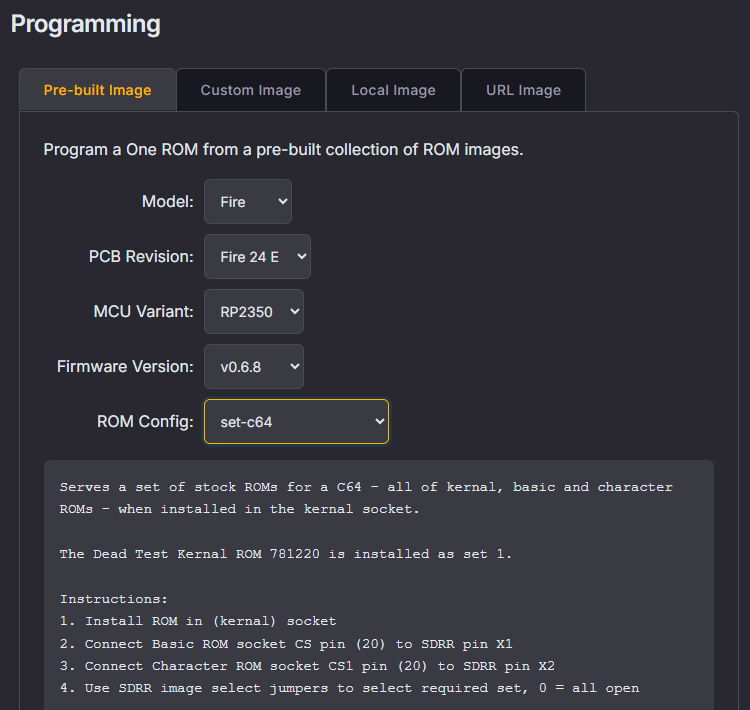Expand the Firmware Version v0.6.8 dropdown
The width and height of the screenshot is (750, 710).
254,367
